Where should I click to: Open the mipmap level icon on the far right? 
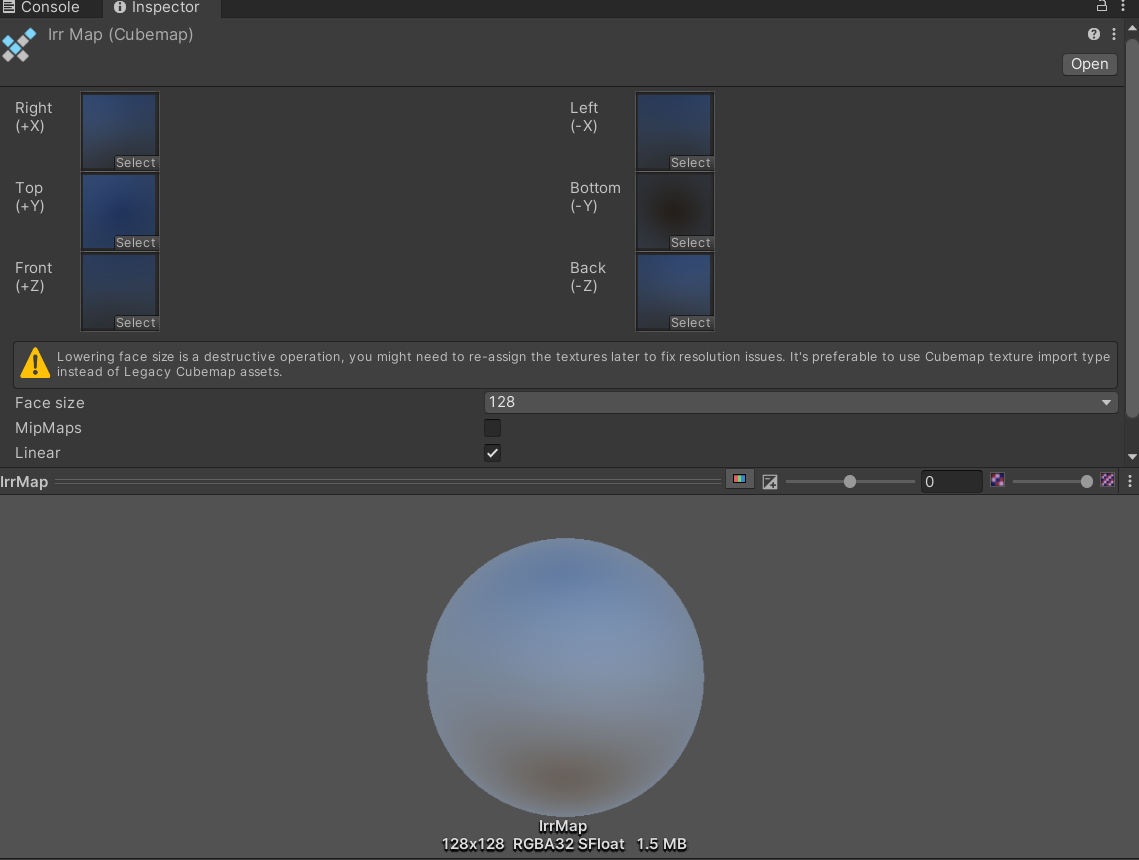1107,480
